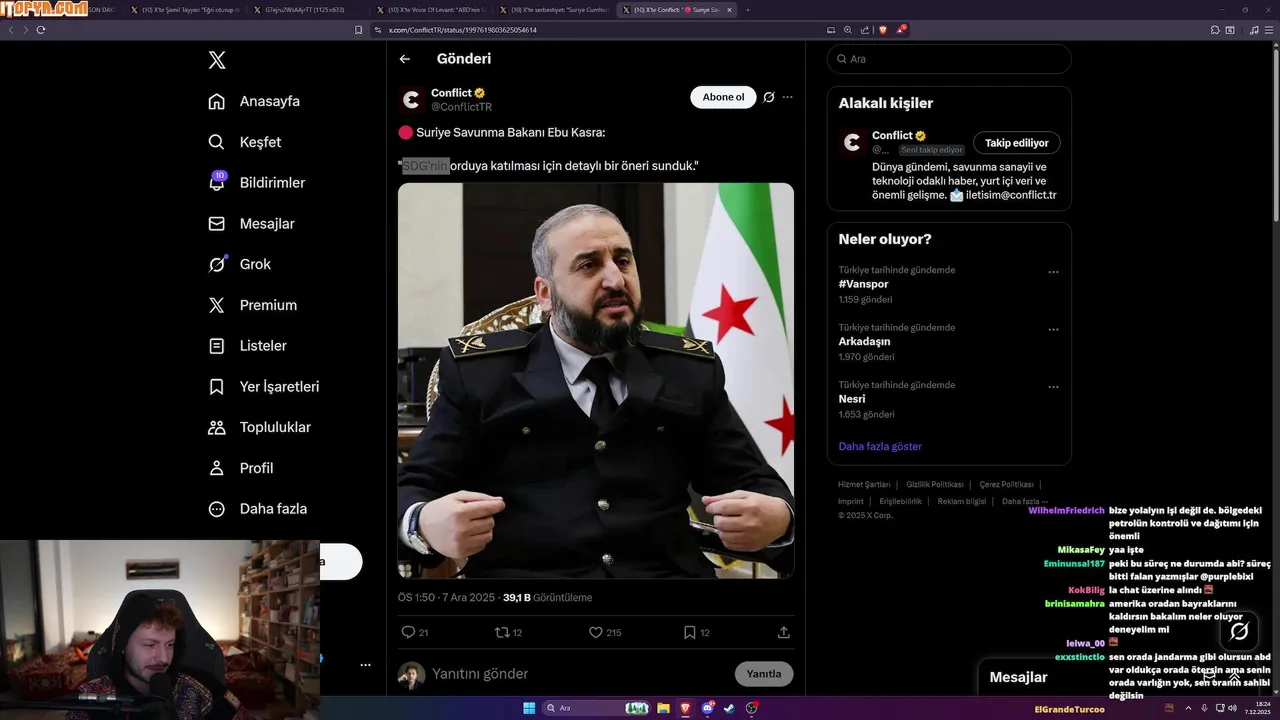
Task: Open Steam from taskbar
Action: [729, 708]
